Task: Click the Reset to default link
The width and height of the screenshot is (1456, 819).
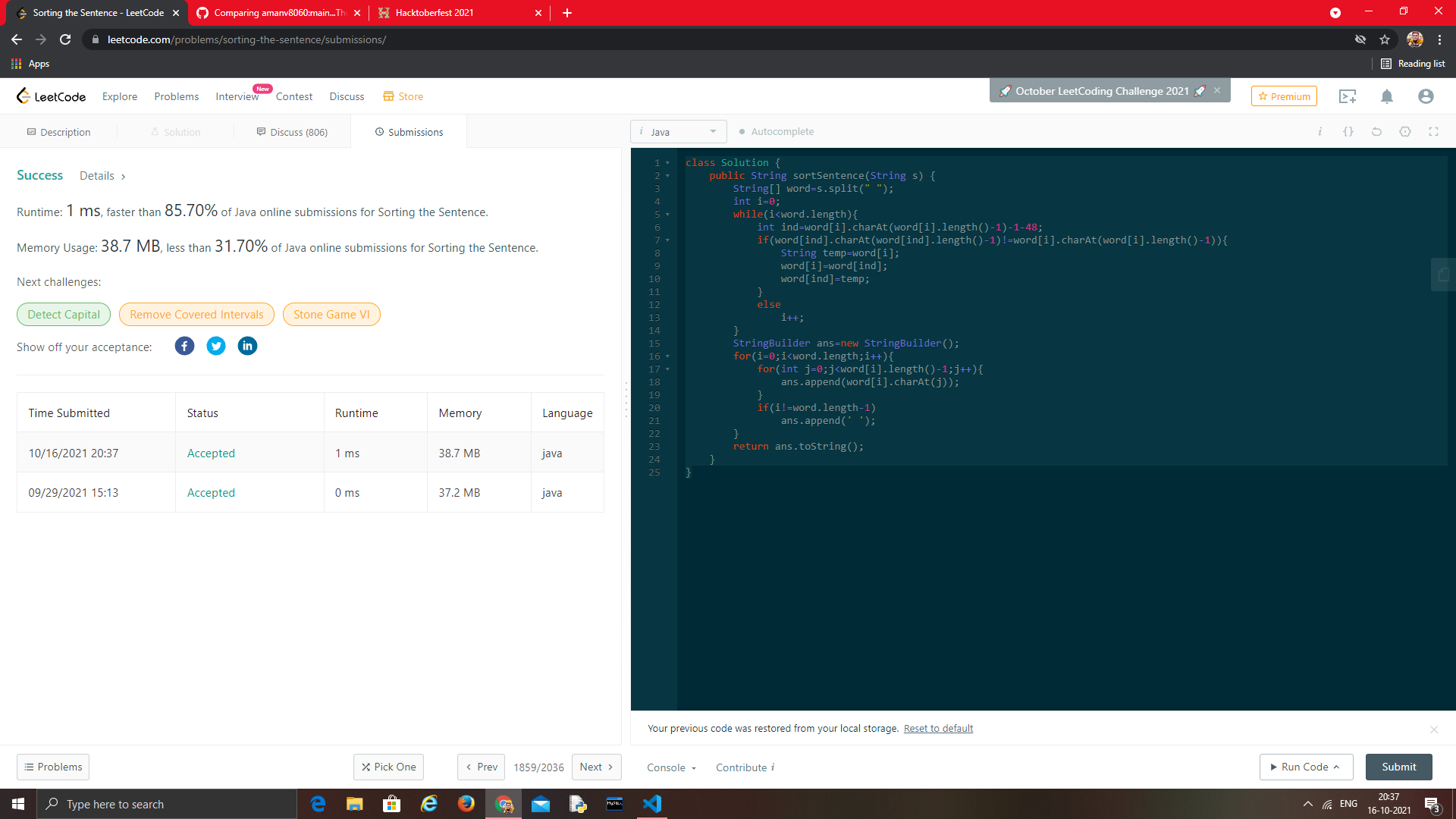Action: 938,729
